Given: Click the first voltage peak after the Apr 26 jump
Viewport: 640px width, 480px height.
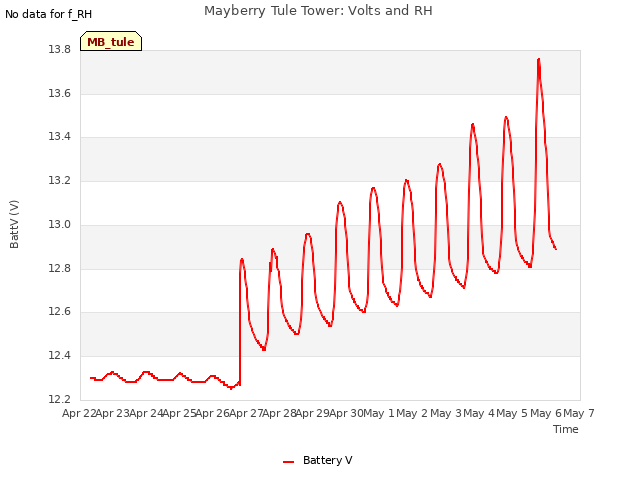Looking at the screenshot, I should [x=242, y=259].
